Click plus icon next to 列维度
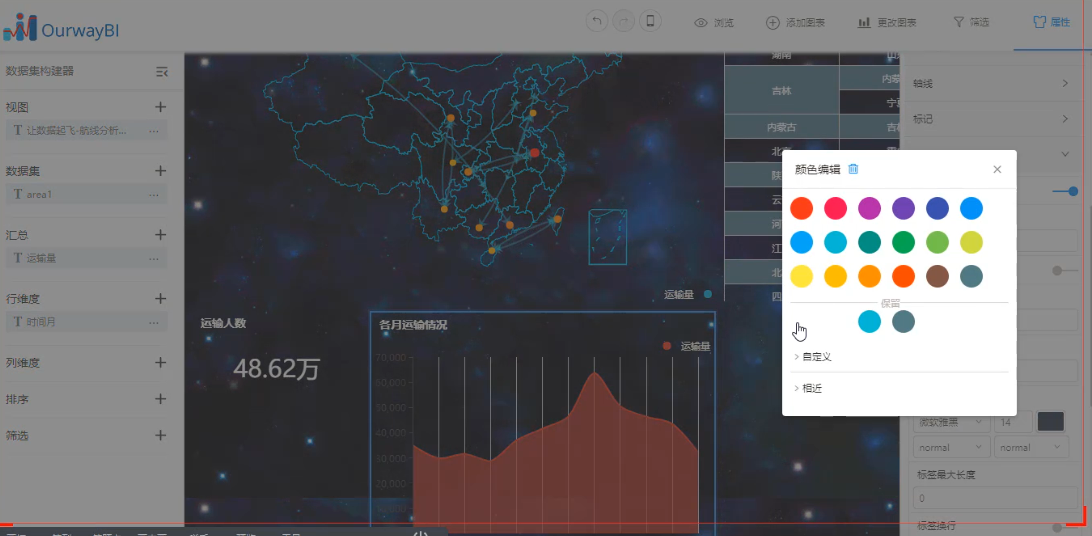Image resolution: width=1092 pixels, height=536 pixels. (160, 363)
